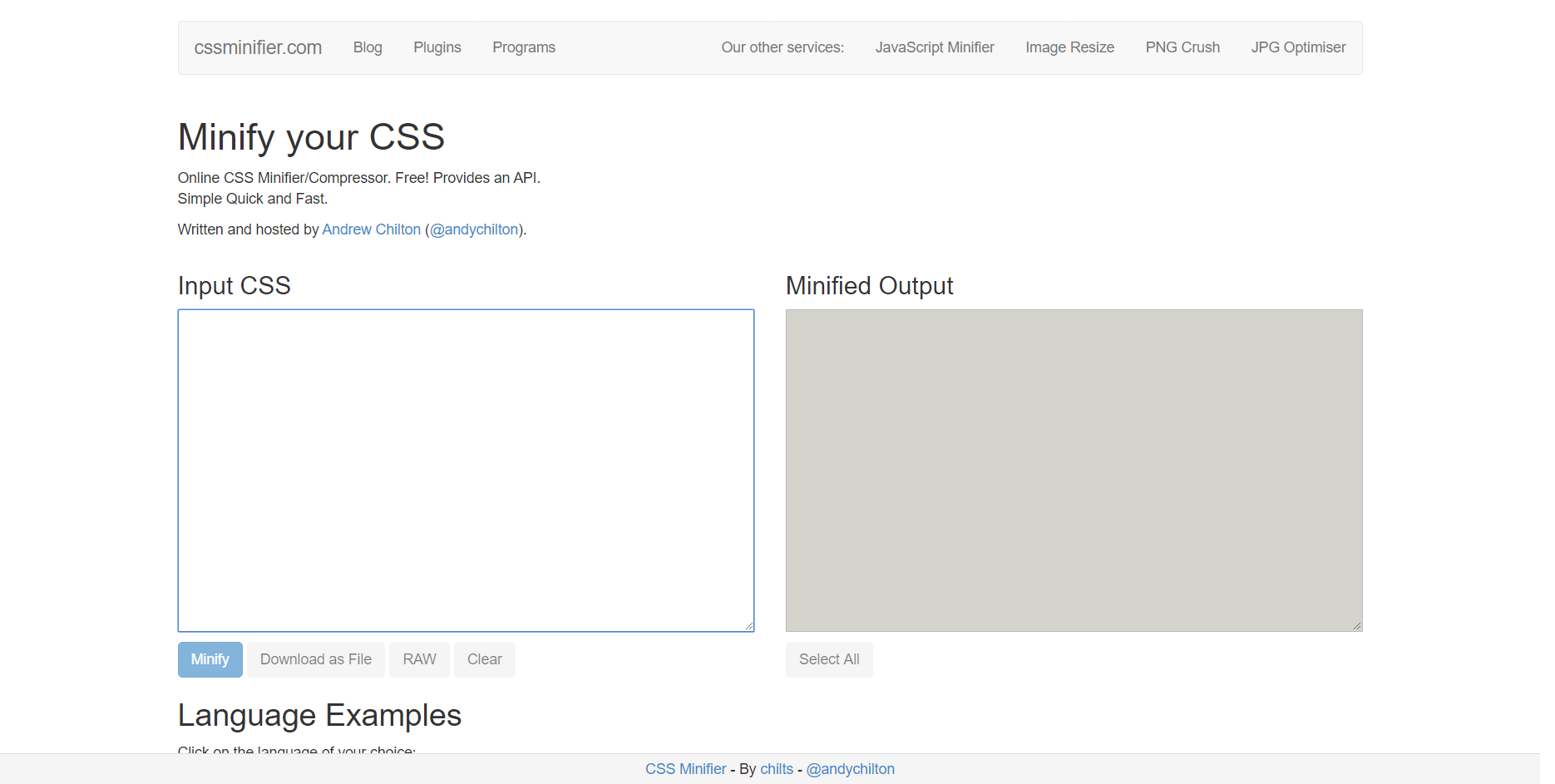Screen dimensions: 1555x784
Task: Click the Select All button
Action: [829, 659]
